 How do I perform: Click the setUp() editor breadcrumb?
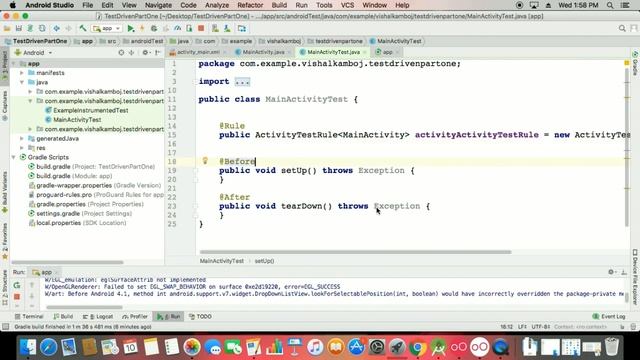coord(264,261)
